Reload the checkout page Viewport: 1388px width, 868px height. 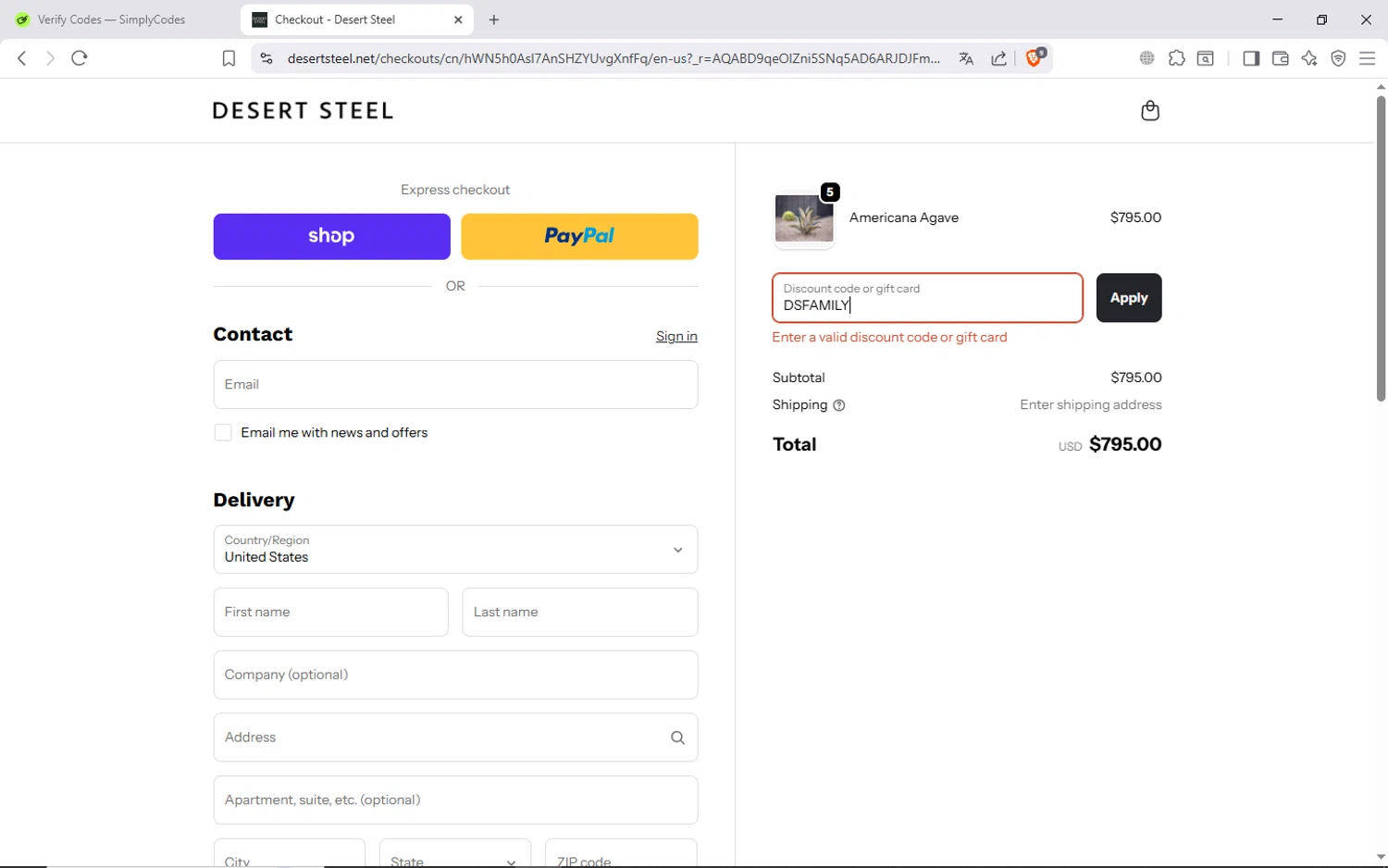click(x=80, y=58)
